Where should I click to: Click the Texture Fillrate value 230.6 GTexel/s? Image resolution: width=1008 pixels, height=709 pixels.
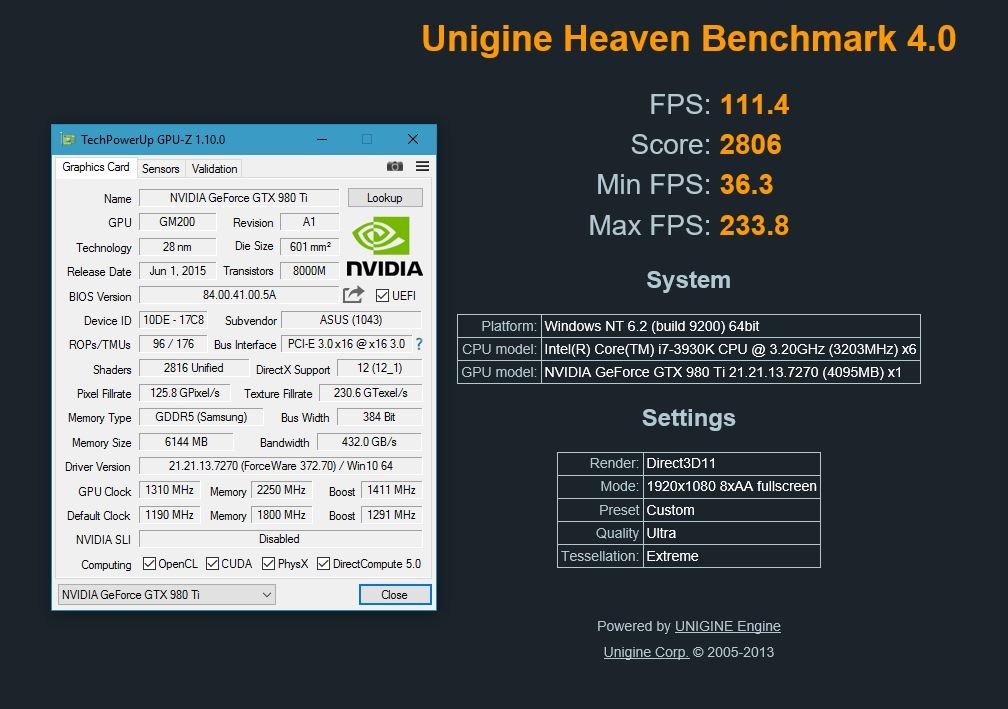coord(370,393)
